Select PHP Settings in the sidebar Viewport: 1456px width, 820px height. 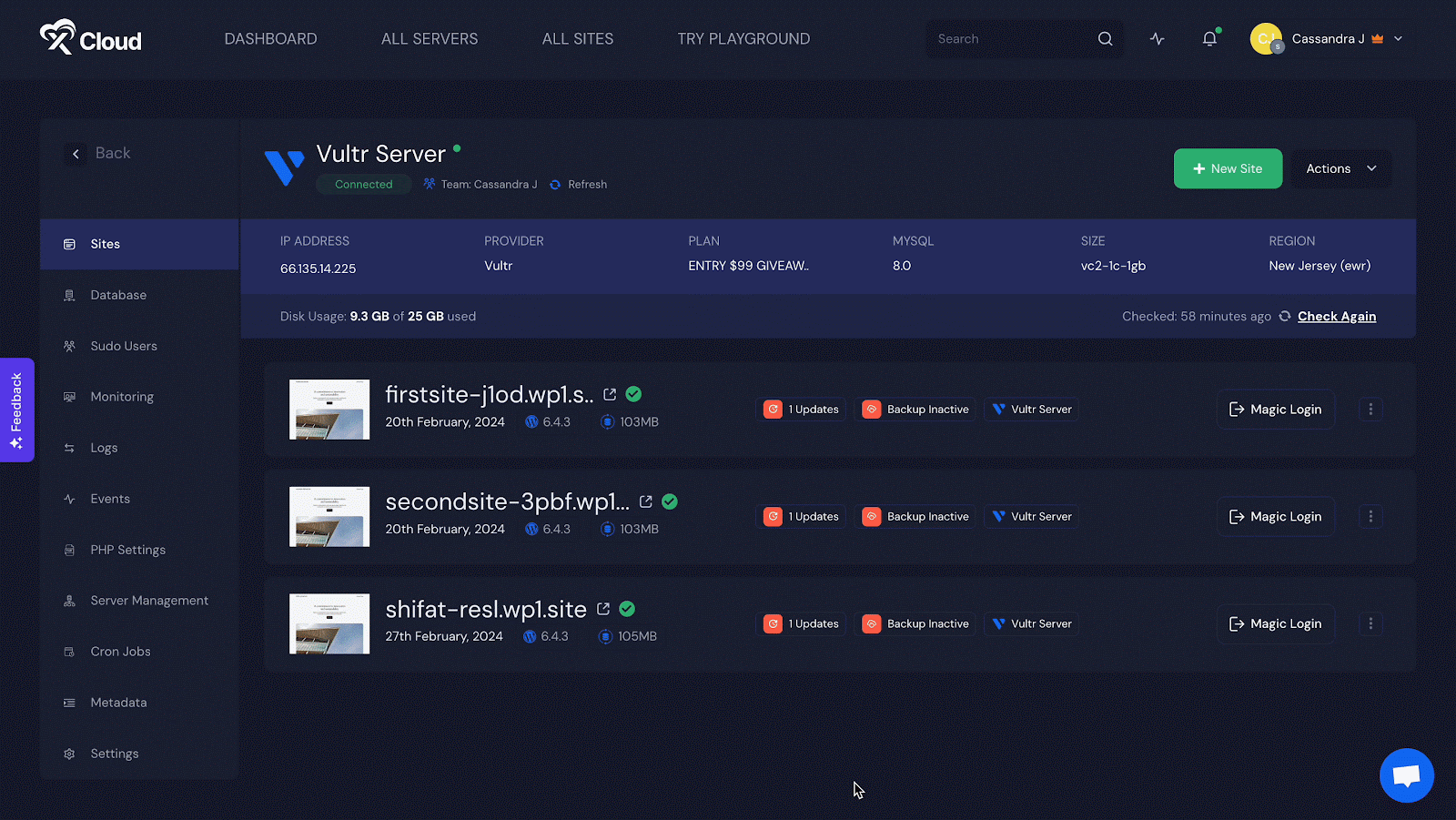pyautogui.click(x=127, y=550)
